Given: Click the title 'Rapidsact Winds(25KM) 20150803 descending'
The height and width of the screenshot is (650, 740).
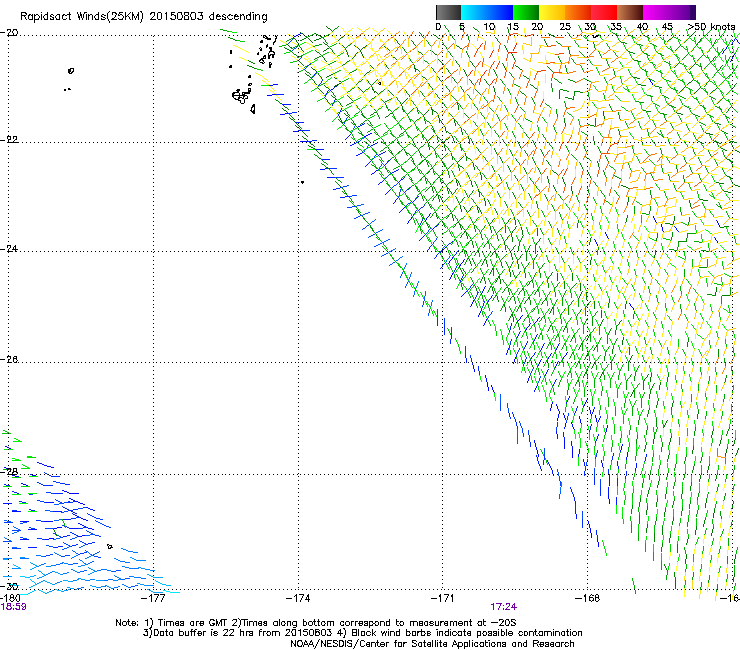Looking at the screenshot, I should click(144, 17).
